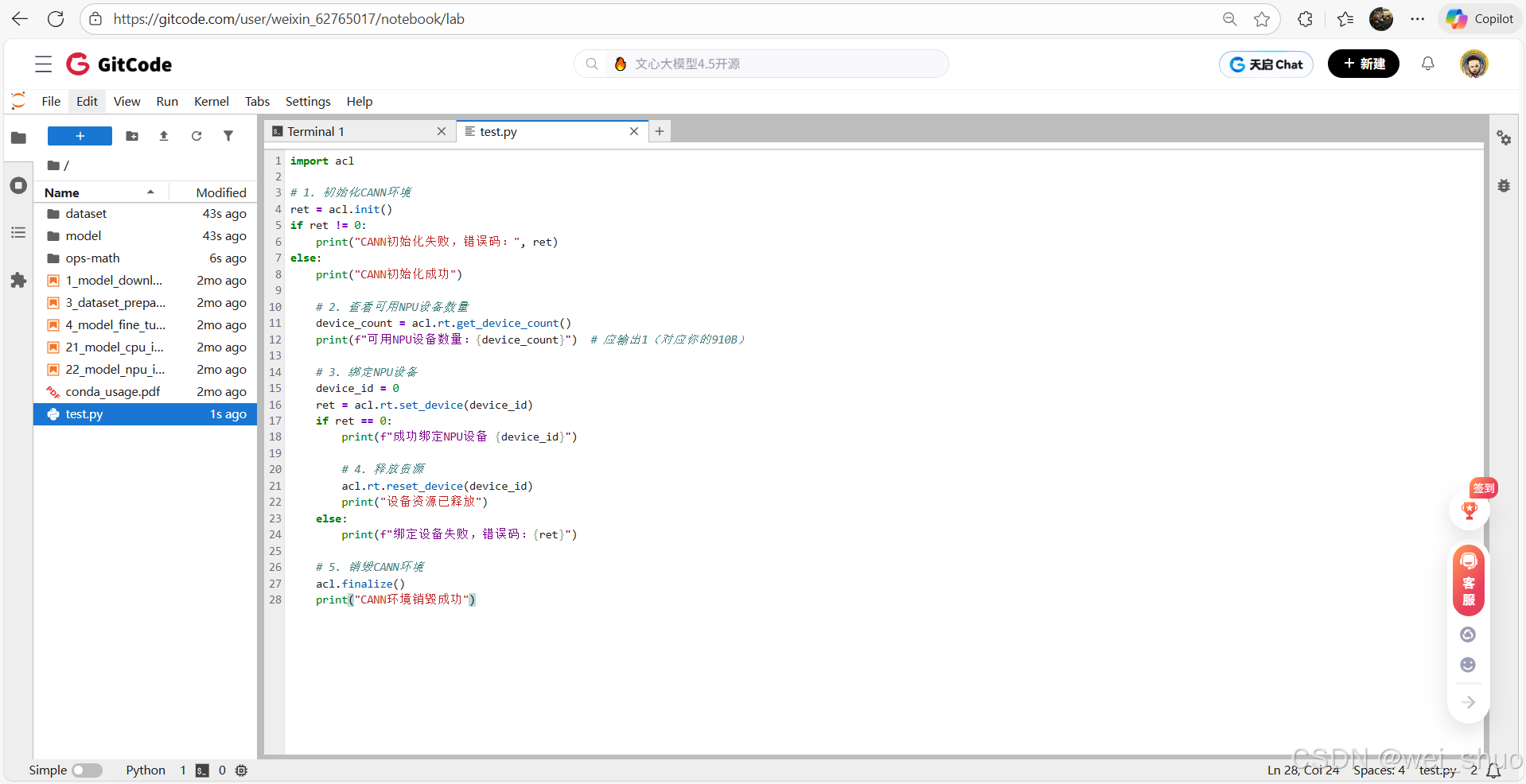Open browser more options ellipsis
This screenshot has width=1526, height=784.
coord(1418,19)
